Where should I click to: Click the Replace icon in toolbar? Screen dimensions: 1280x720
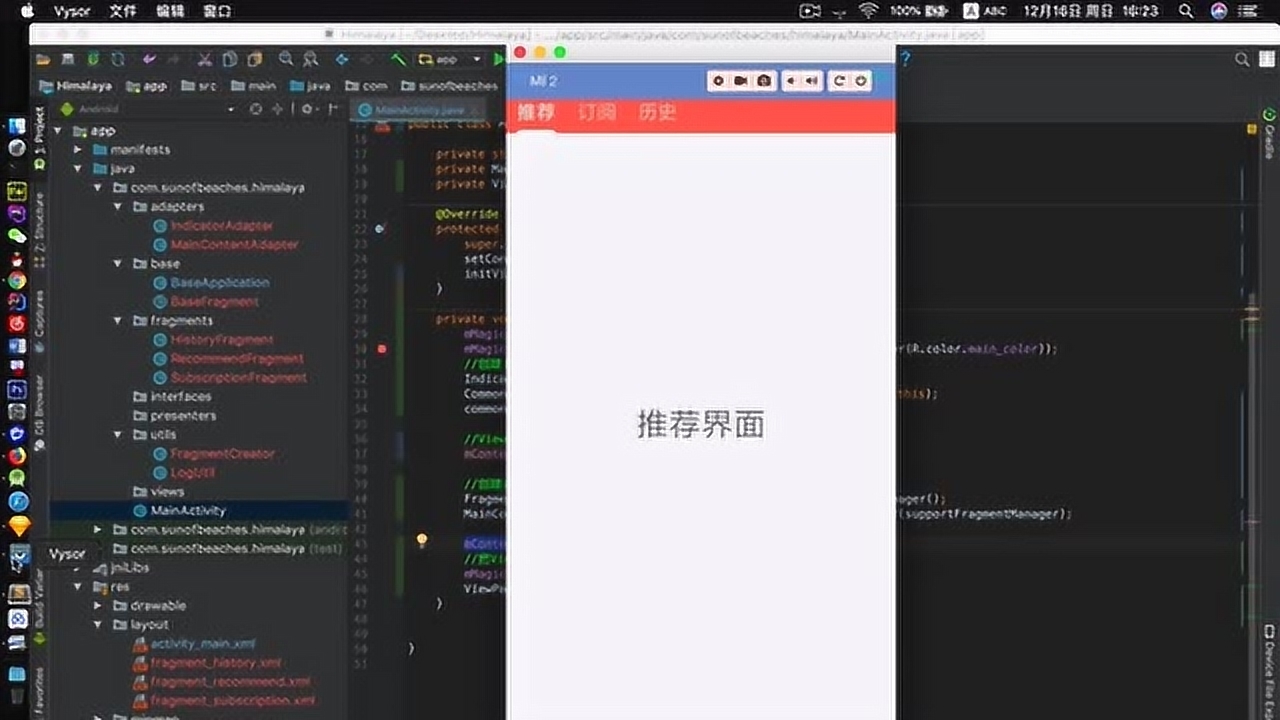[x=310, y=60]
